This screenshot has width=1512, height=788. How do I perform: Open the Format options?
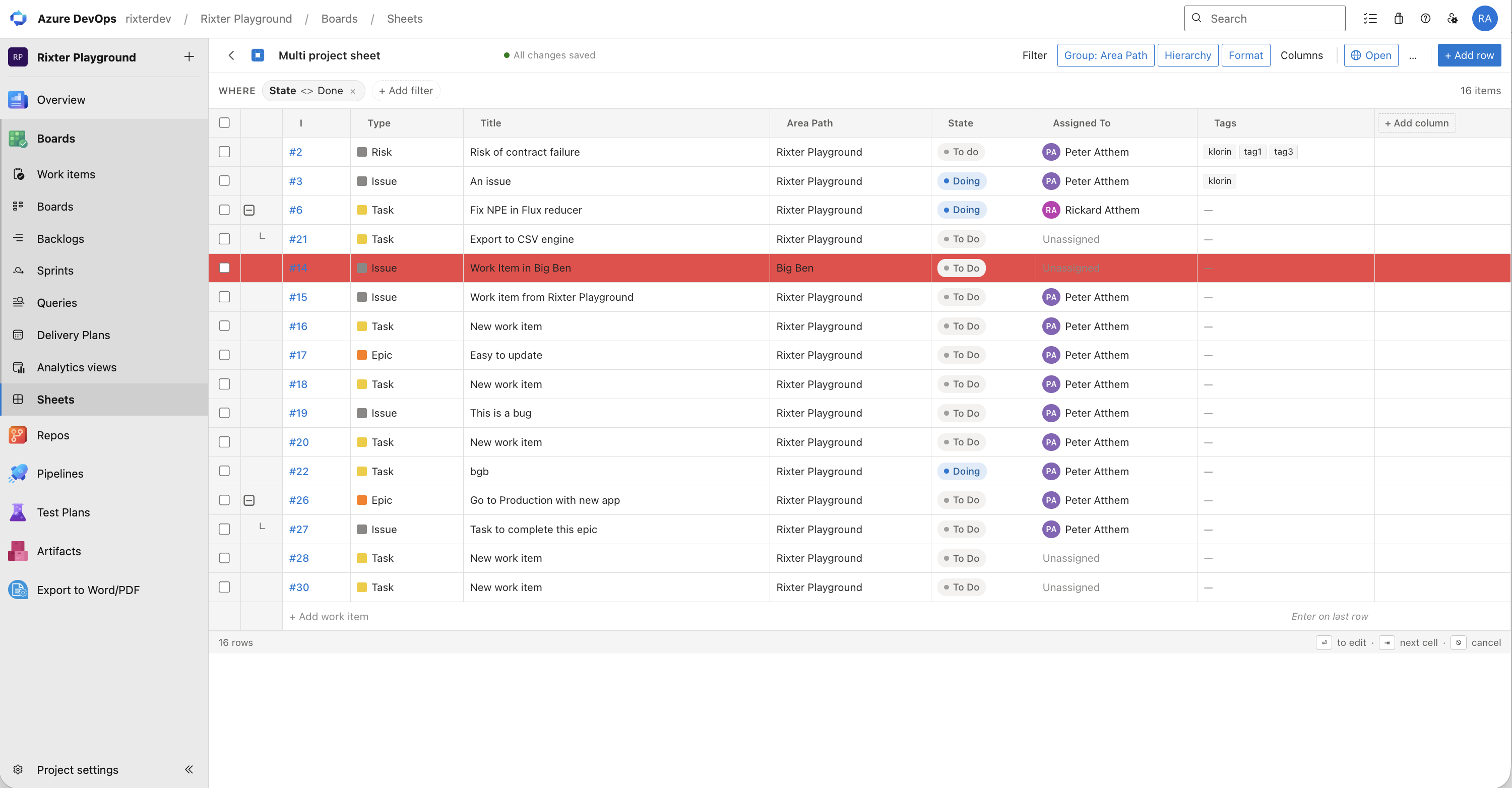[1245, 55]
